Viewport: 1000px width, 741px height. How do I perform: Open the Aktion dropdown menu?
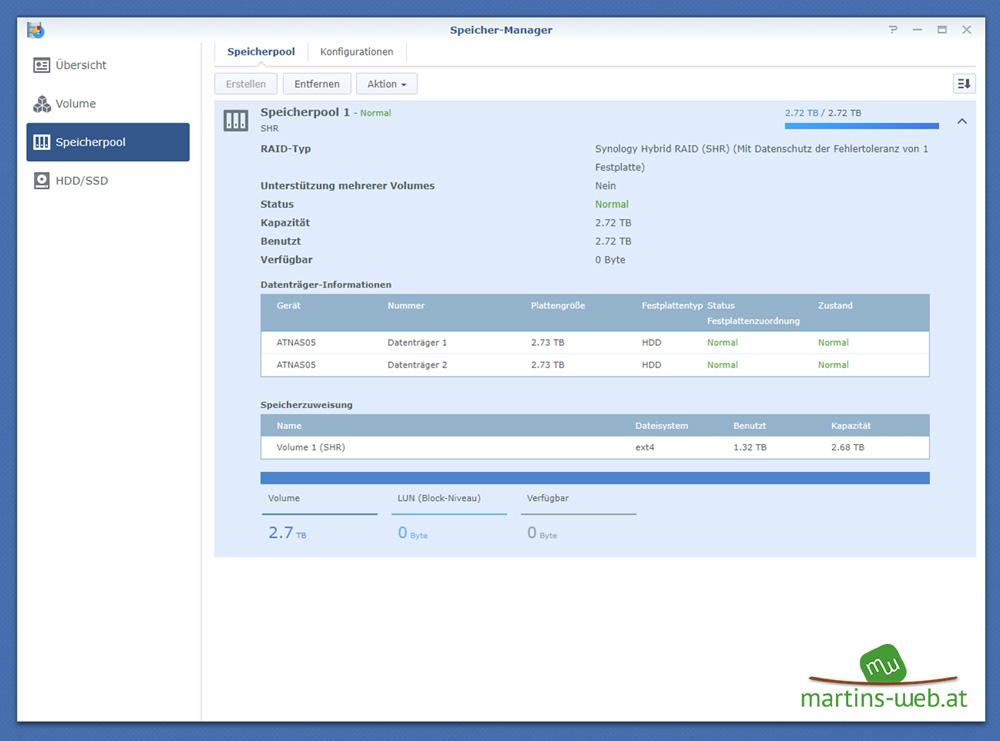coord(386,84)
